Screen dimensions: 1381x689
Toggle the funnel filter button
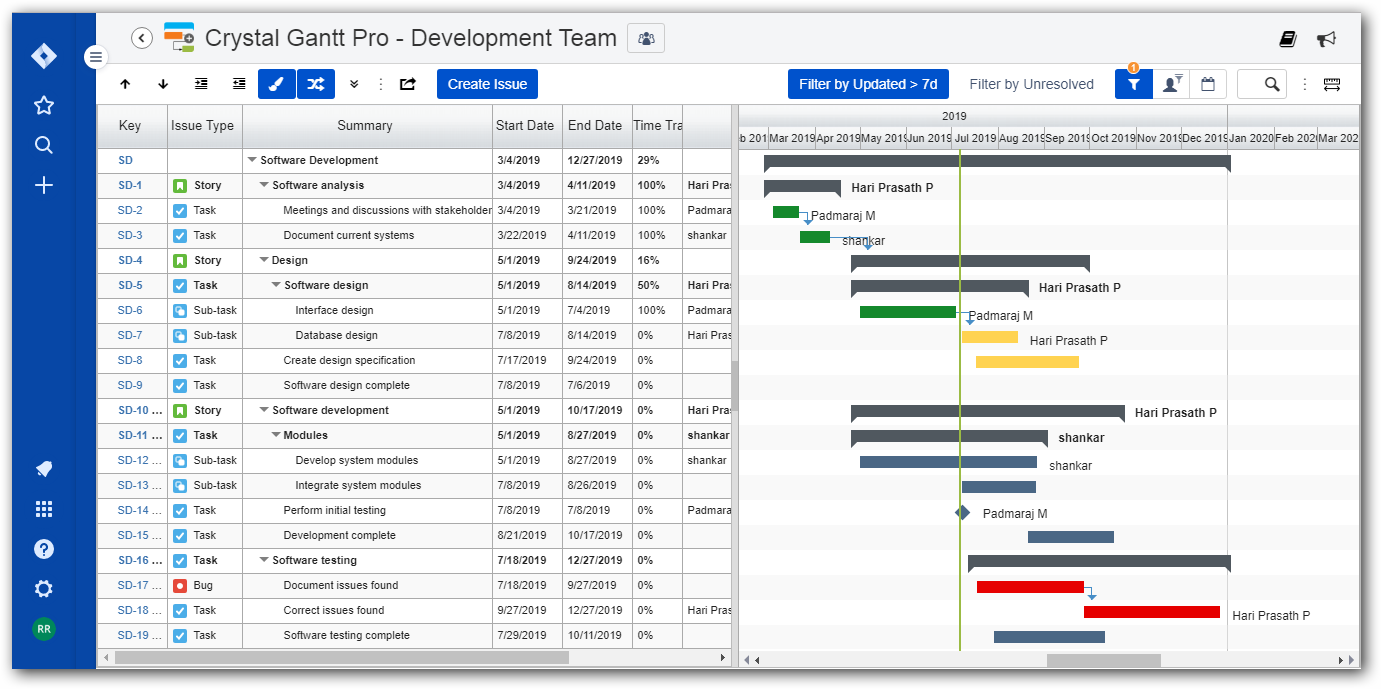coord(1134,84)
